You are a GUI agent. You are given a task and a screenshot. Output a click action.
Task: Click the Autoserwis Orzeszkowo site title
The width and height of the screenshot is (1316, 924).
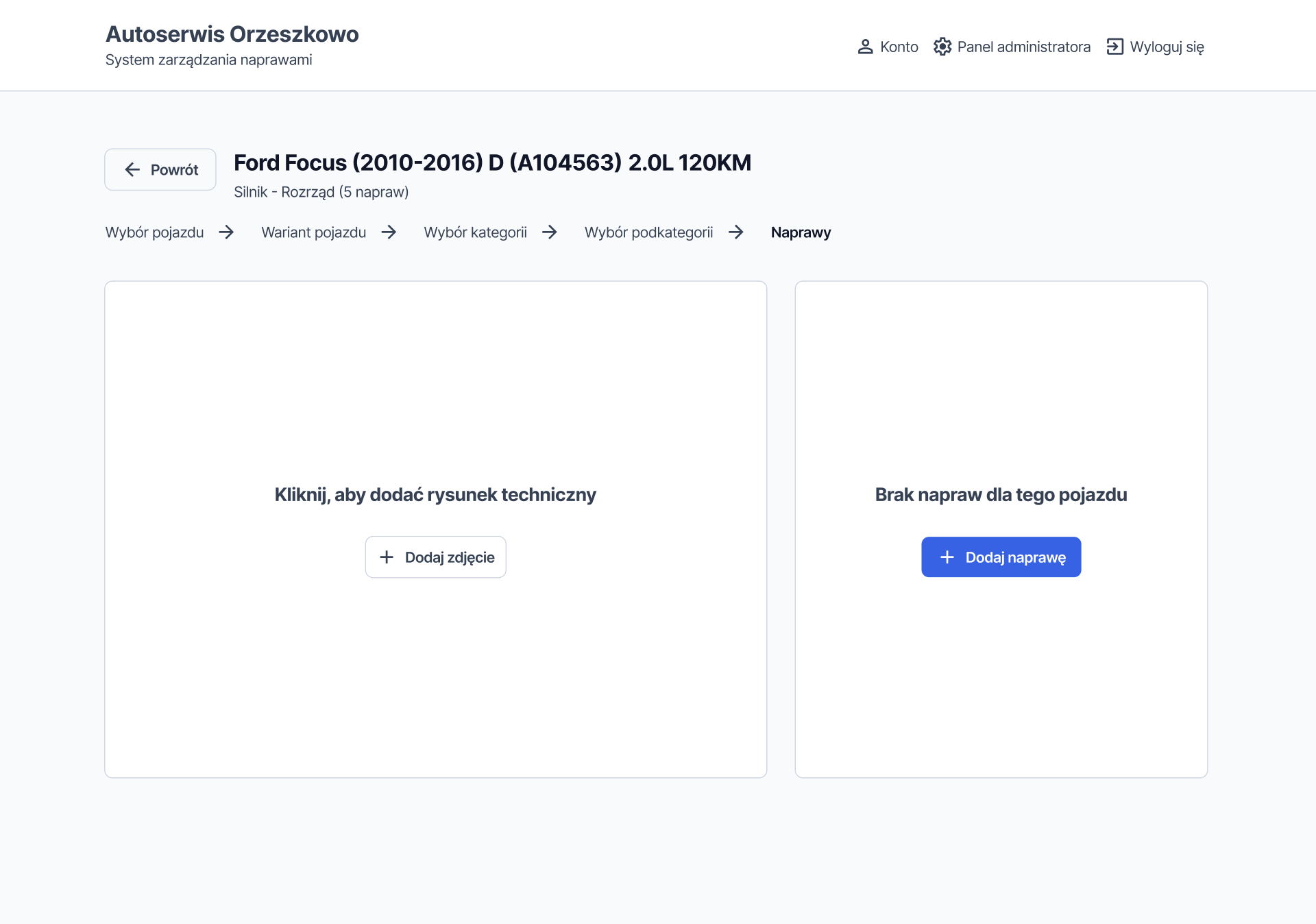click(x=232, y=34)
